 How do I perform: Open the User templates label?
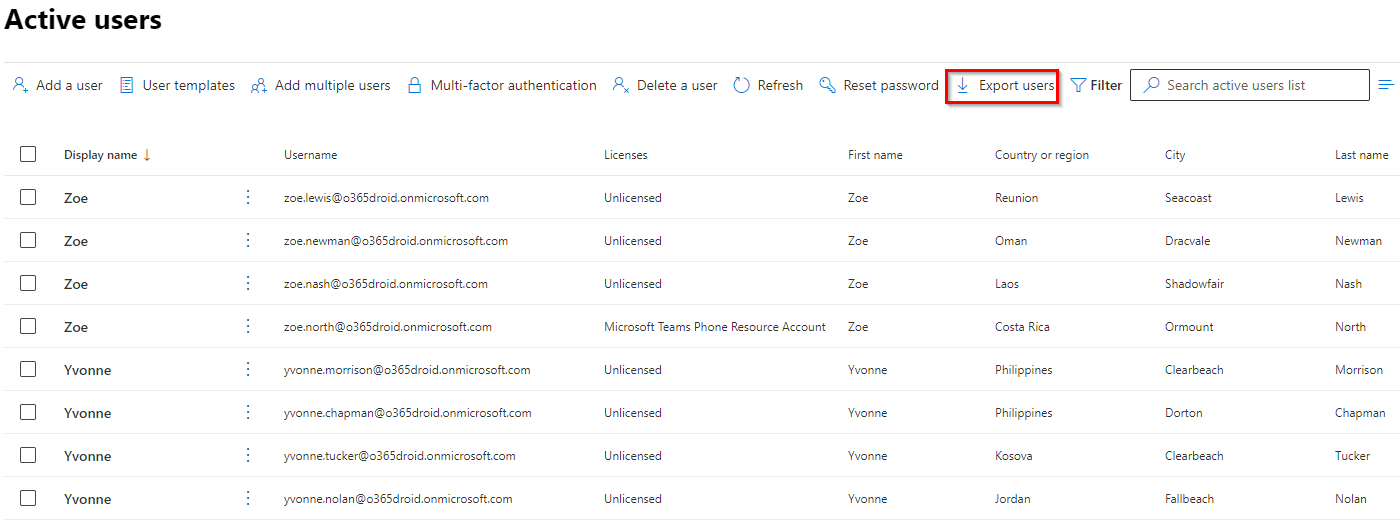tap(189, 85)
